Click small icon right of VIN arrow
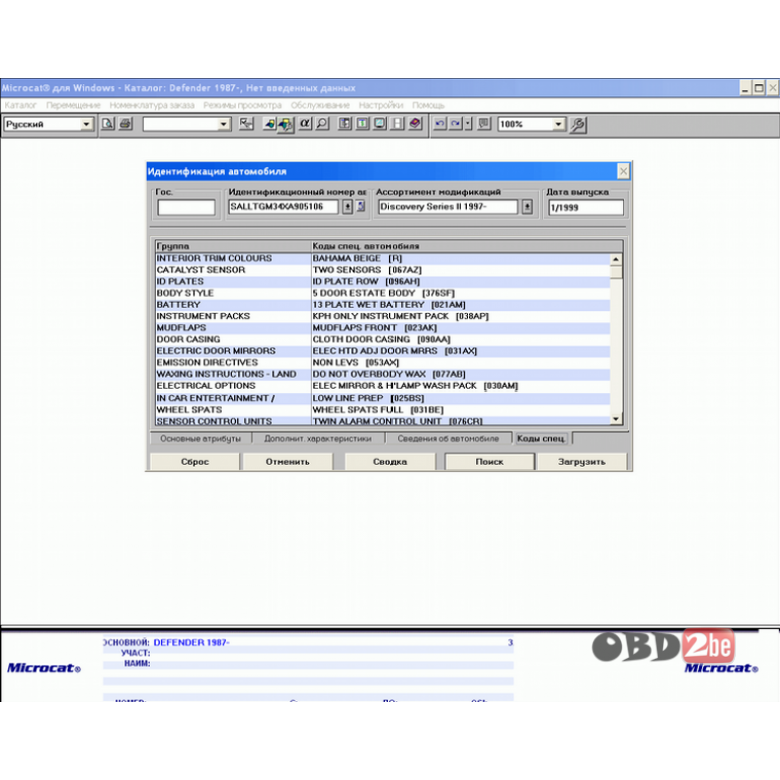The width and height of the screenshot is (780, 780). coord(361,206)
